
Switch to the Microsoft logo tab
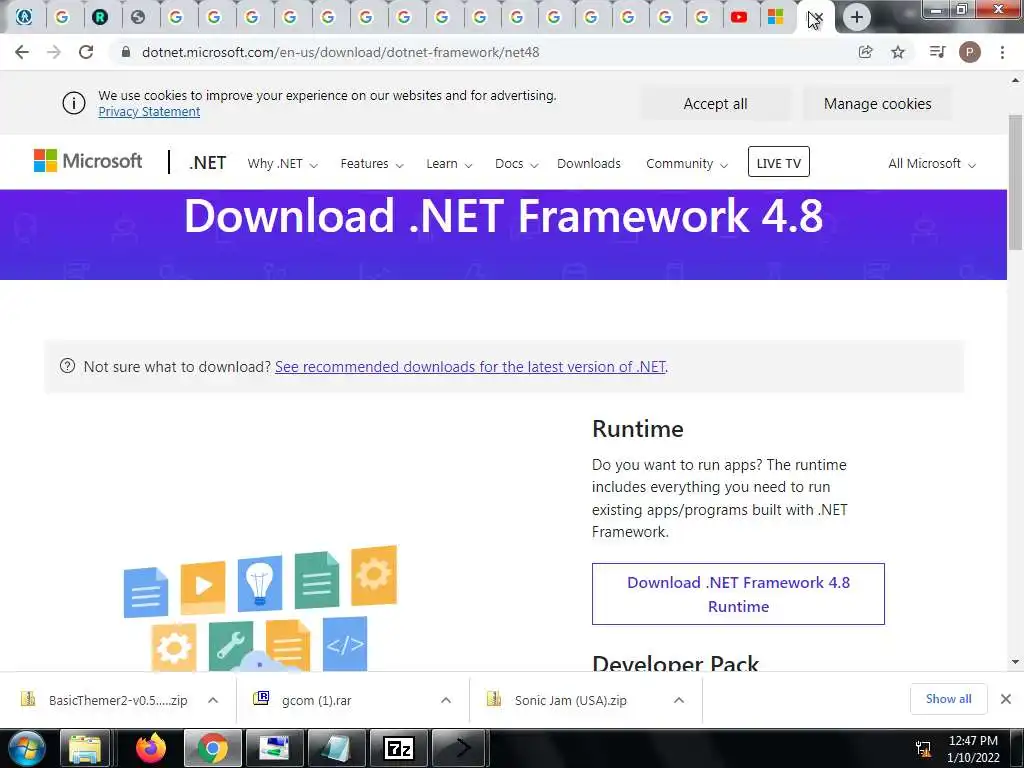pos(775,18)
